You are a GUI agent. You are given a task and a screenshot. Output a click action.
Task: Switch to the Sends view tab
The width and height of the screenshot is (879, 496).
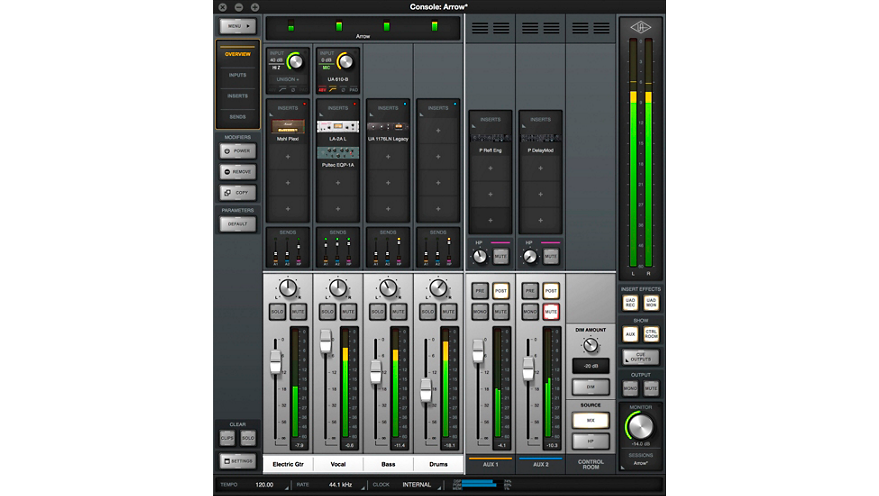coord(238,117)
